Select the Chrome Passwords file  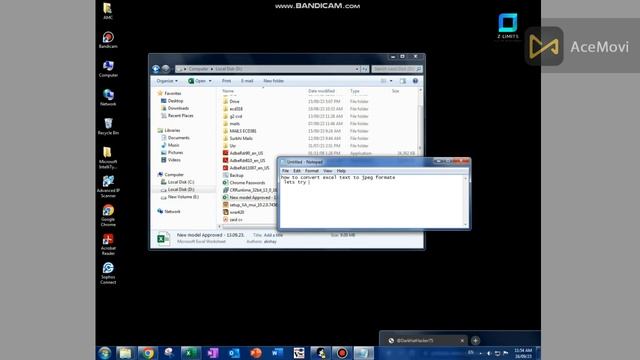coord(247,182)
